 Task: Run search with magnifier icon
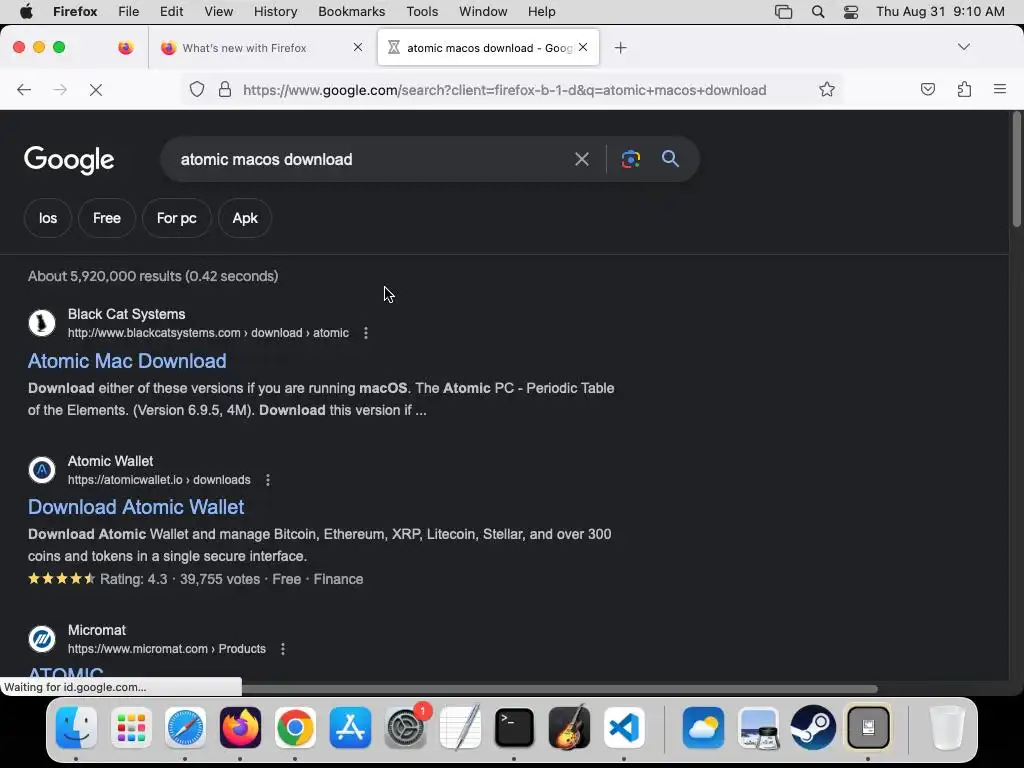tap(670, 159)
